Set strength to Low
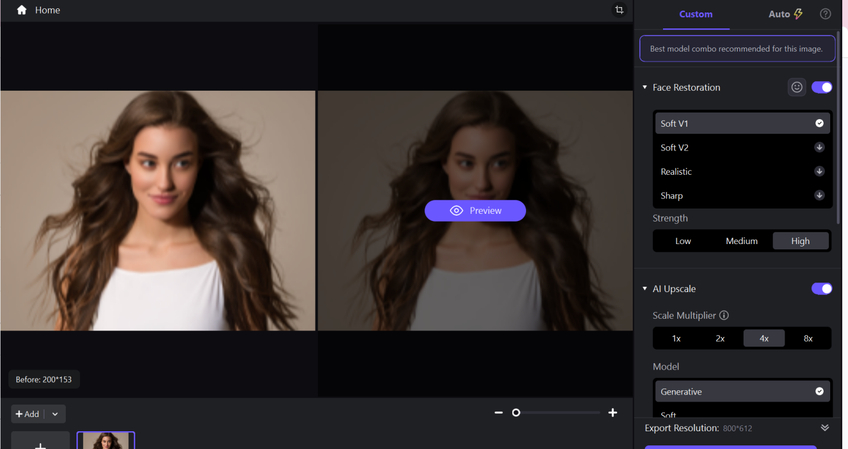The height and width of the screenshot is (449, 848). (683, 241)
